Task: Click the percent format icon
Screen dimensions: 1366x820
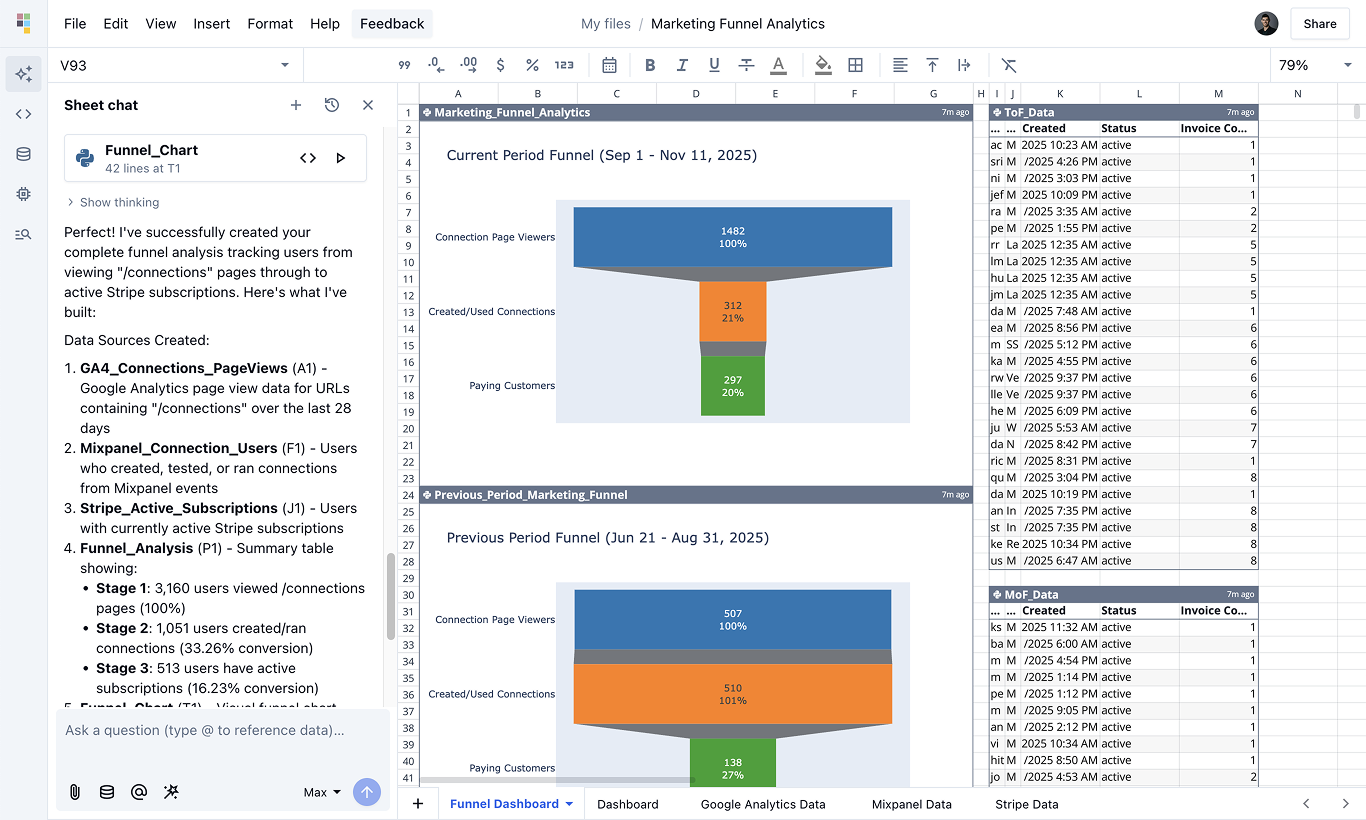Action: [x=533, y=64]
